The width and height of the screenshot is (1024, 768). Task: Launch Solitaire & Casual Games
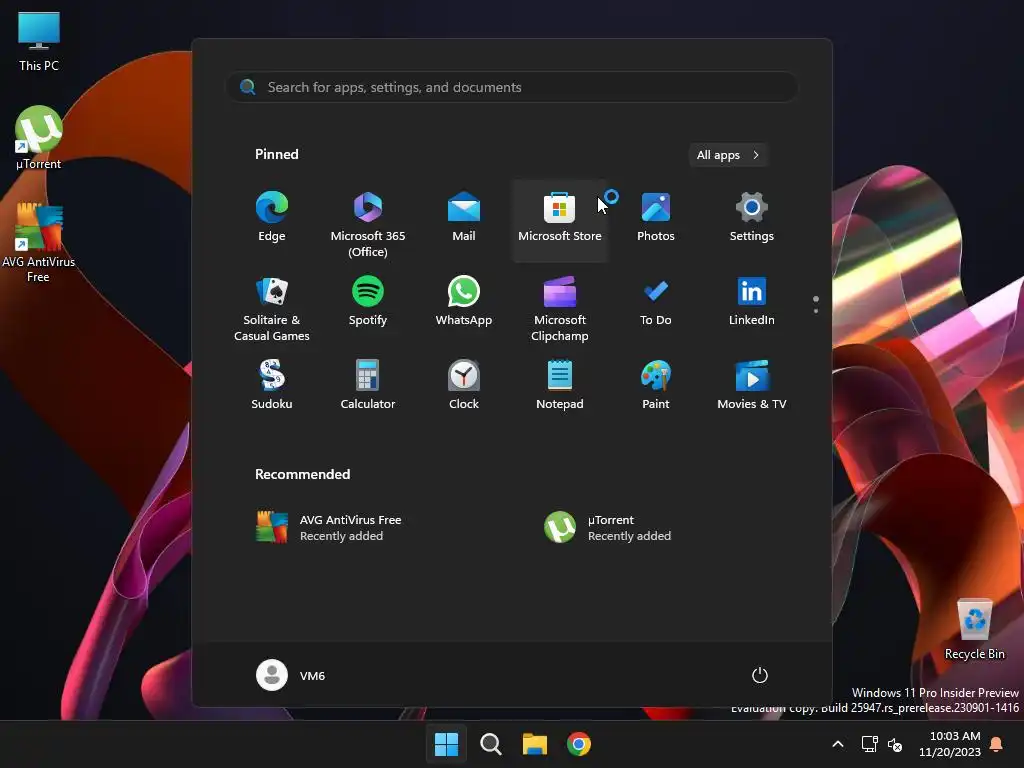[272, 308]
